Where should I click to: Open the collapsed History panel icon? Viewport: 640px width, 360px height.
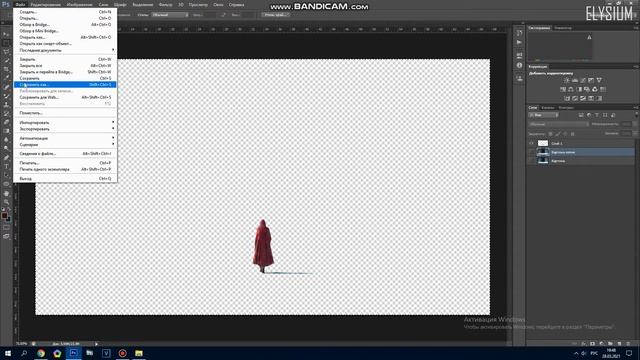tap(519, 33)
